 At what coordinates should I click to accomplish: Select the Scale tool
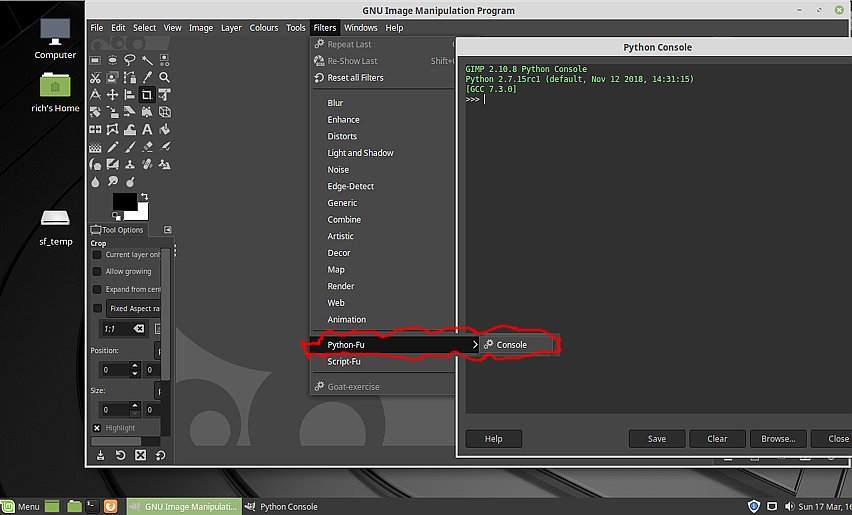[x=112, y=112]
